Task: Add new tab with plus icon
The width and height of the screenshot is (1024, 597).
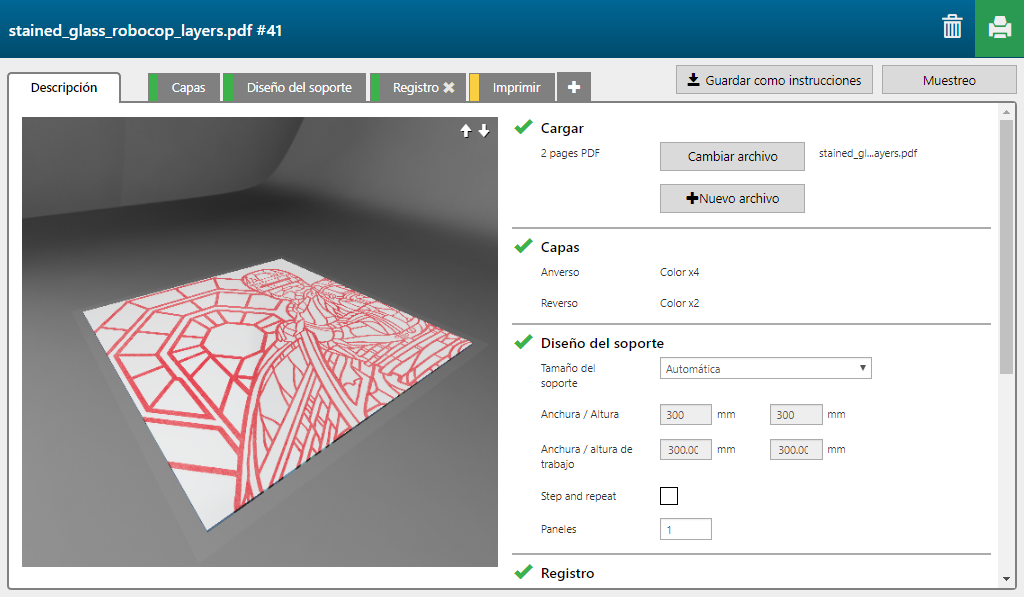Action: [x=573, y=87]
